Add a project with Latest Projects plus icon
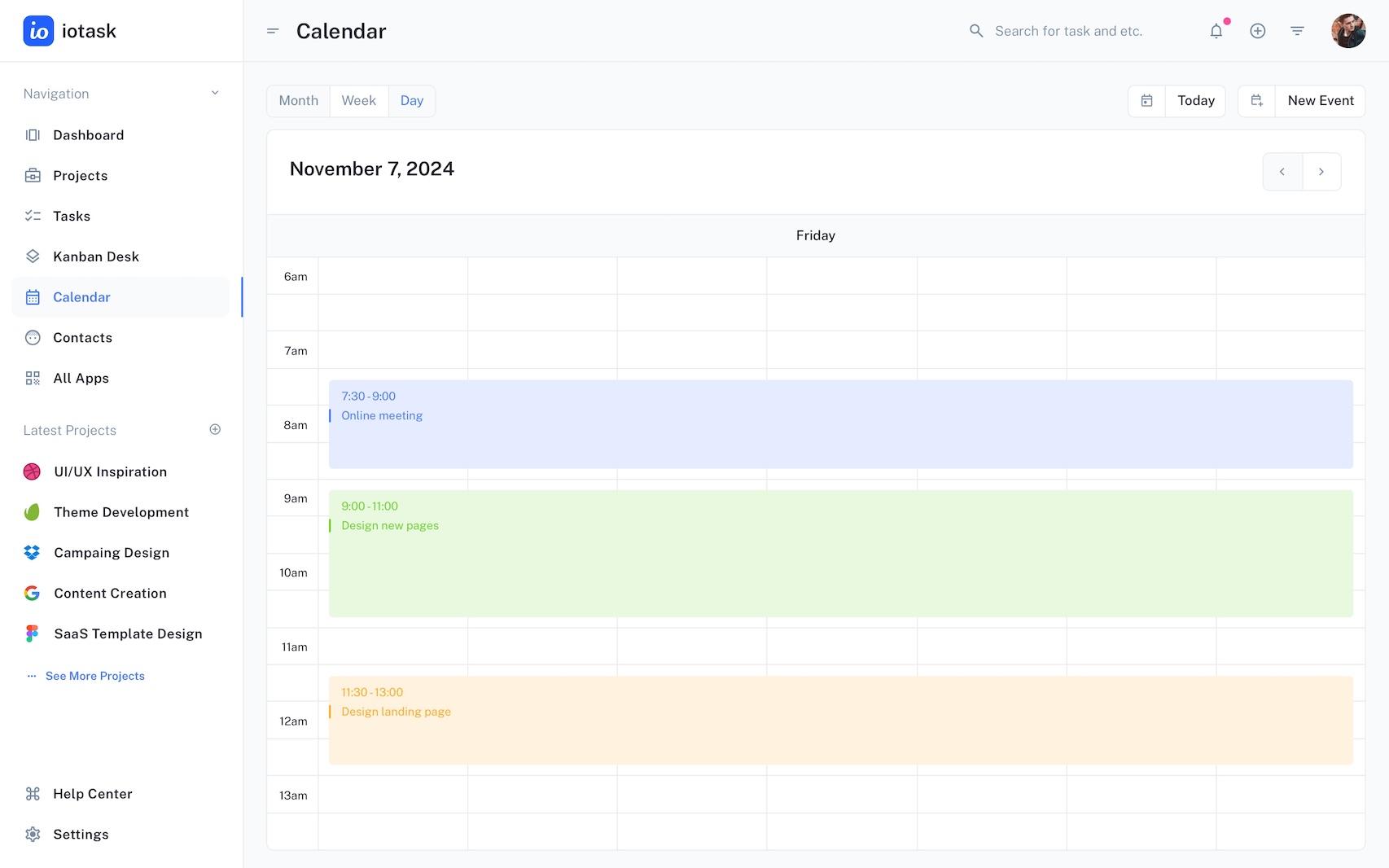The height and width of the screenshot is (868, 1389). 215,430
